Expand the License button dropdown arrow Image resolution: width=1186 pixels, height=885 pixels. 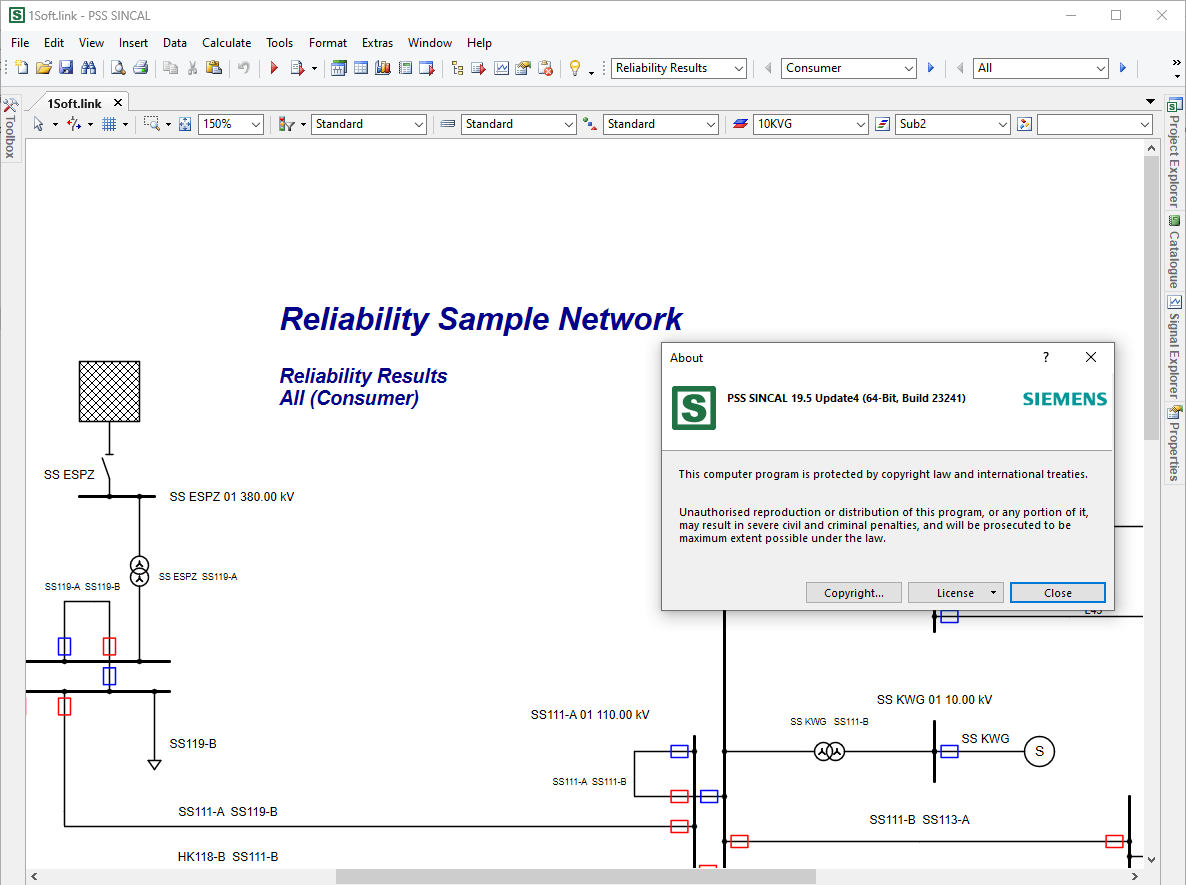(x=993, y=593)
